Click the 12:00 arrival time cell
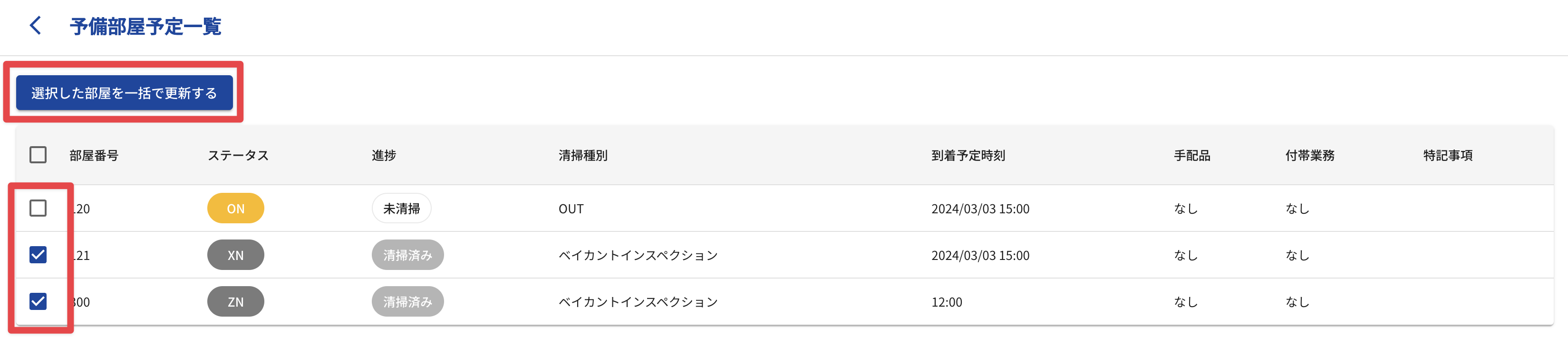1568x339 pixels. pos(947,302)
